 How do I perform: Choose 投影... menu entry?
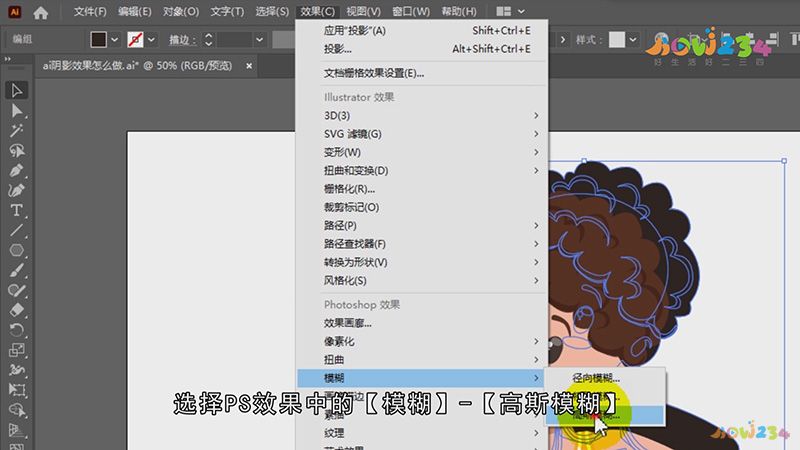click(x=422, y=49)
